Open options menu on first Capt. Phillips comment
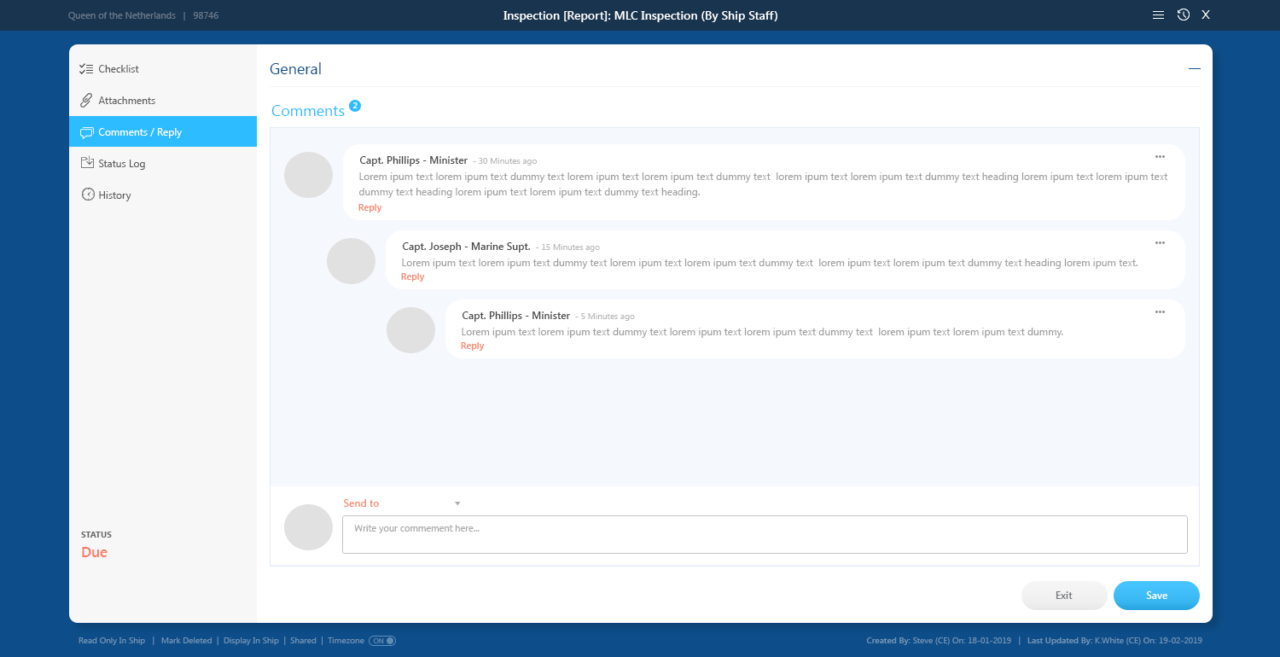The height and width of the screenshot is (657, 1280). (1160, 157)
